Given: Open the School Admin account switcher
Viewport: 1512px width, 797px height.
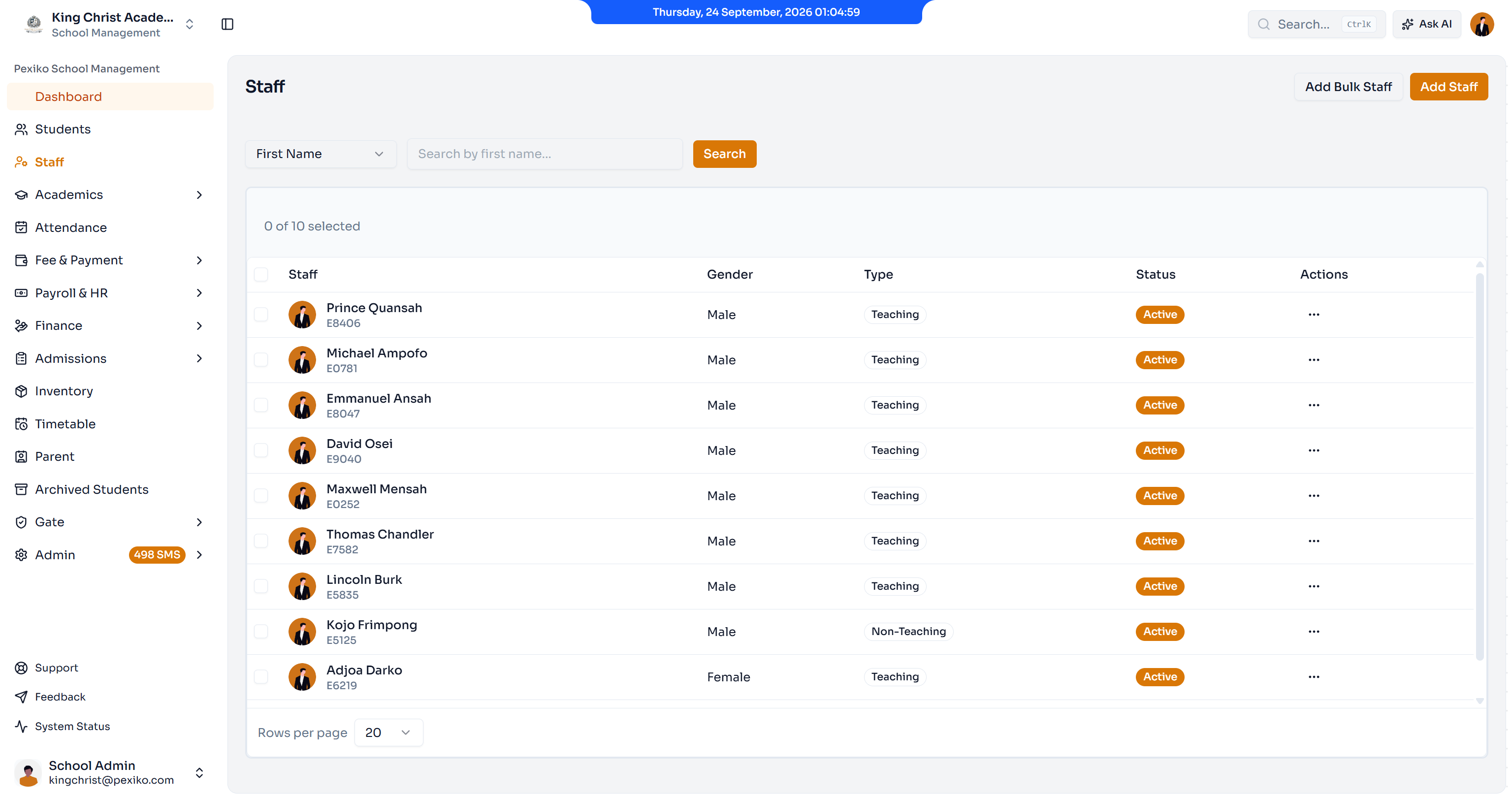Looking at the screenshot, I should 110,772.
